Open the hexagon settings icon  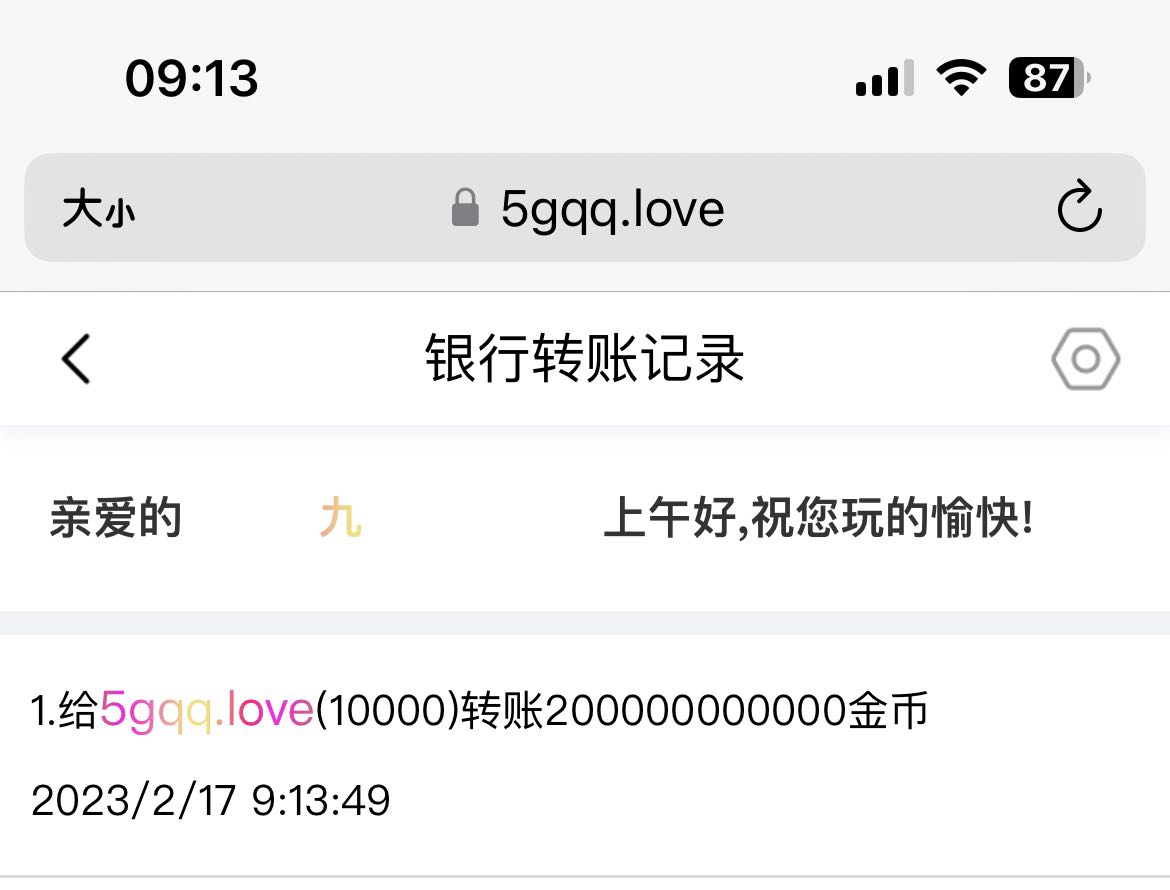click(1086, 359)
